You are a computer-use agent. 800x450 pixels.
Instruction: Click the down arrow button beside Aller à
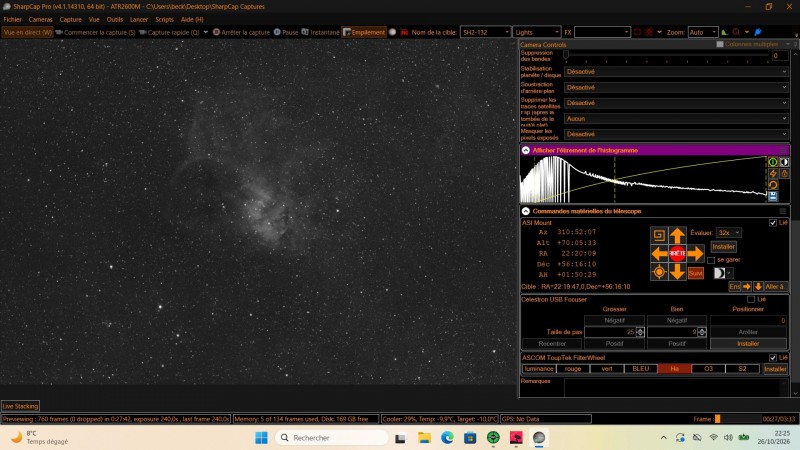(758, 287)
